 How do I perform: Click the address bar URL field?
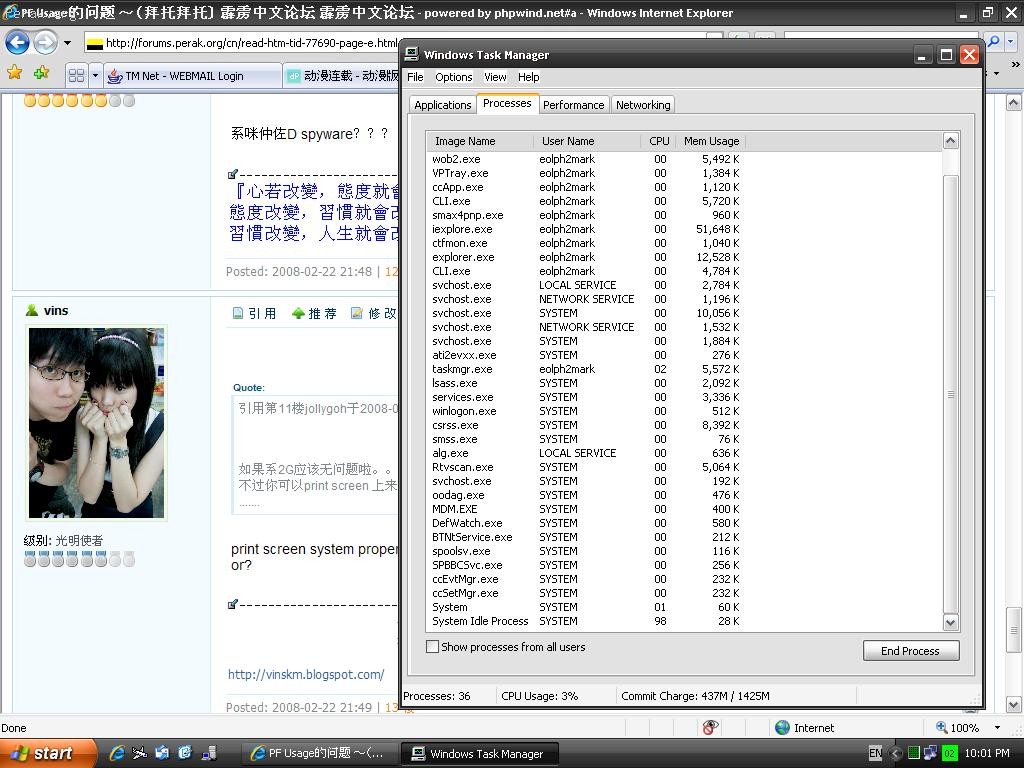tap(242, 43)
